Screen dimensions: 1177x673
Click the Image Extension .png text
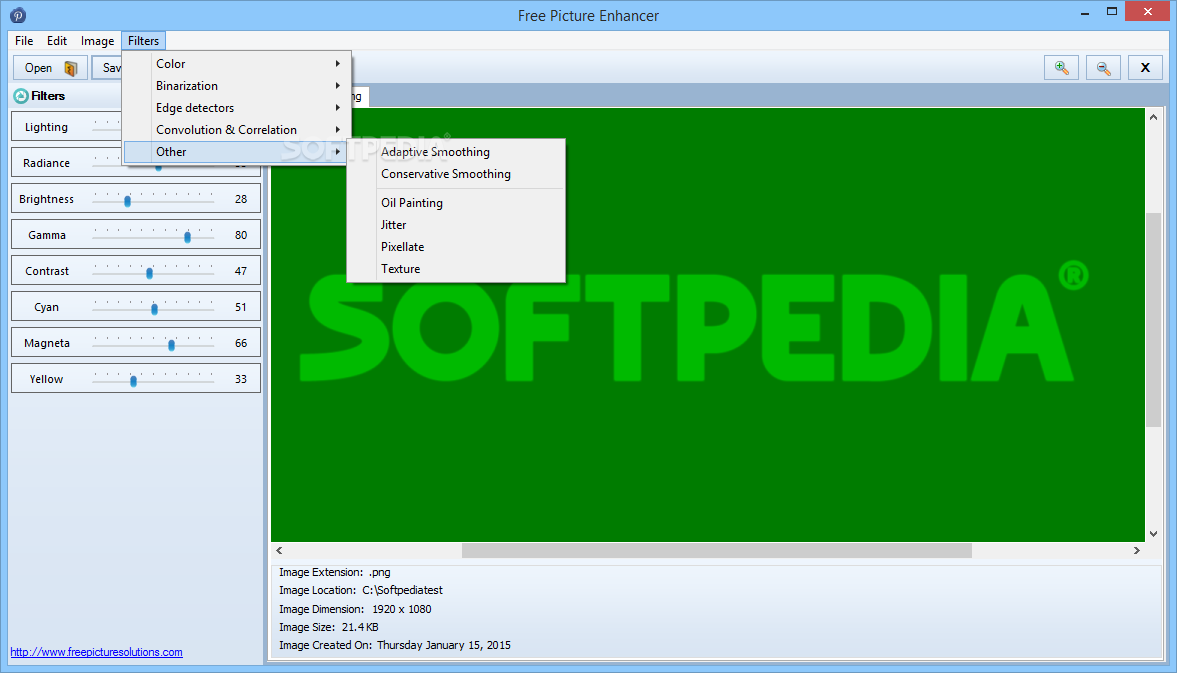tap(335, 572)
